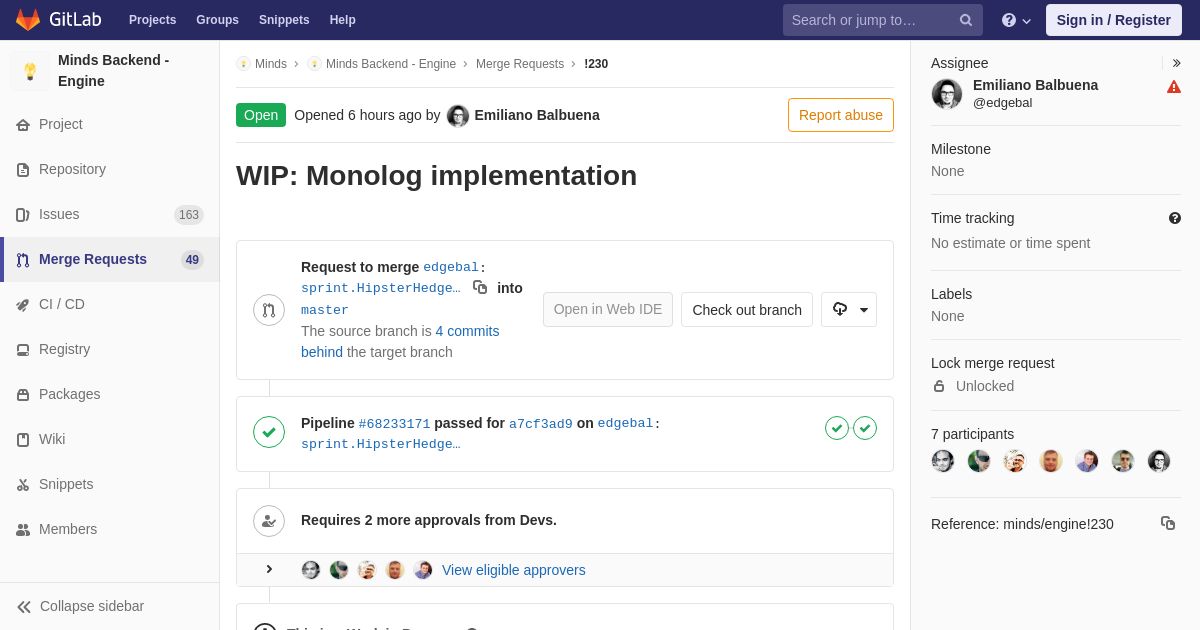The height and width of the screenshot is (630, 1200).
Task: Click the Wiki book icon
Action: (23, 440)
